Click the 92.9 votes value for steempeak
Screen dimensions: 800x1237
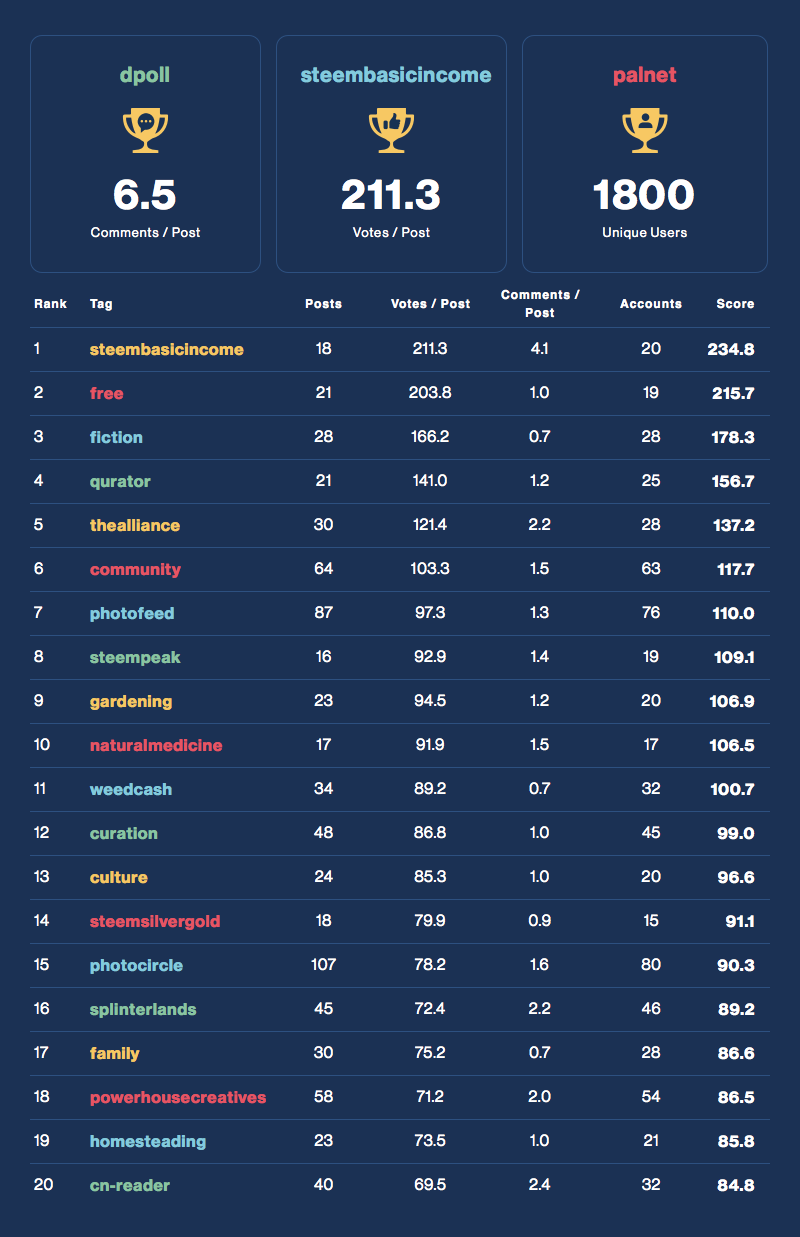tap(430, 657)
